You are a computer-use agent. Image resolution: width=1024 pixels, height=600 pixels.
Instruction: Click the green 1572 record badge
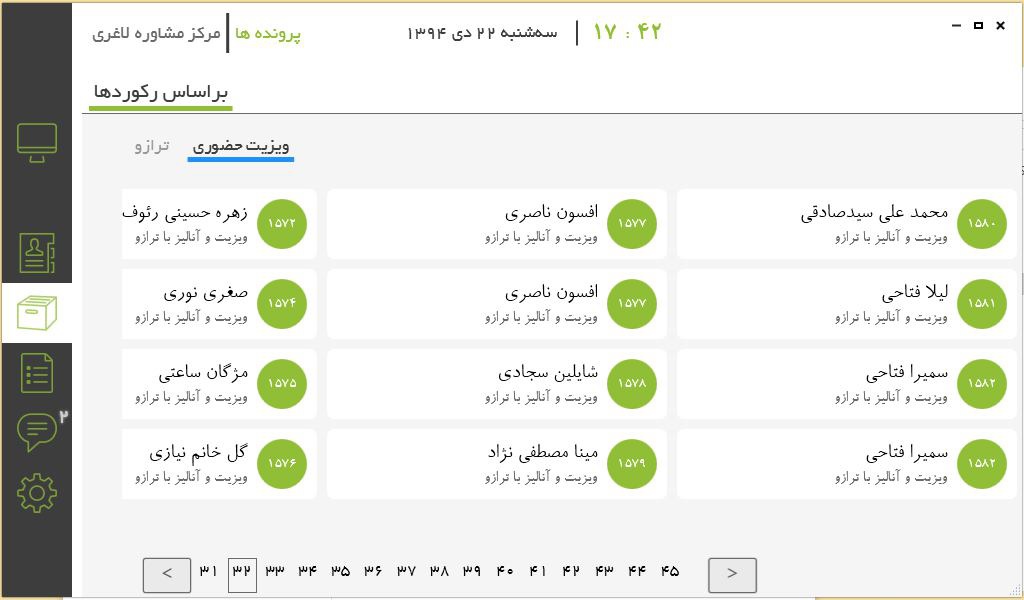pyautogui.click(x=281, y=224)
